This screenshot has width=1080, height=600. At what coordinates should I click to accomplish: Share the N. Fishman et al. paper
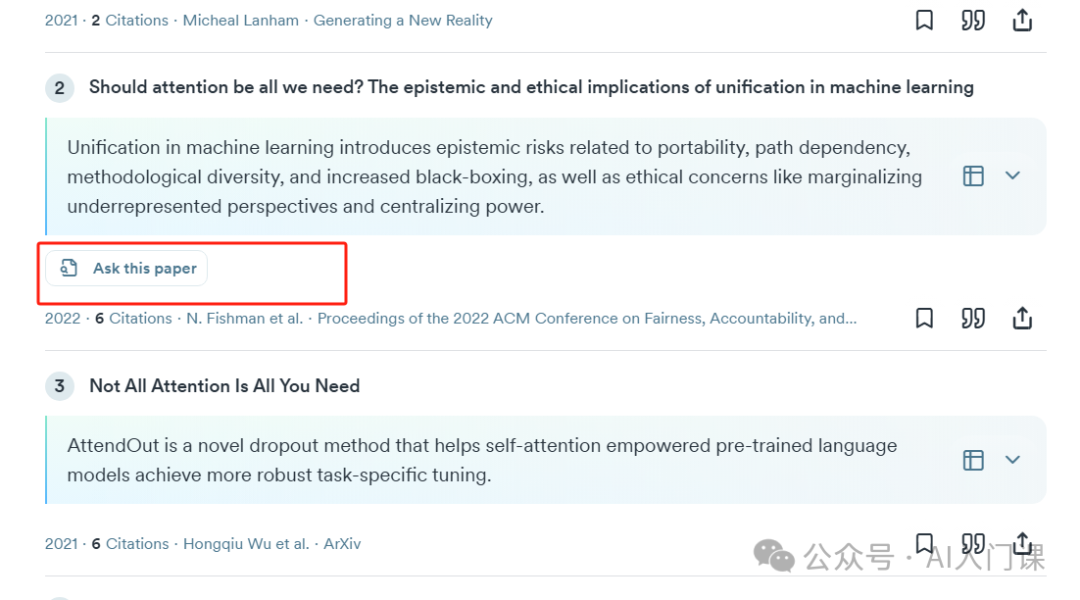[1022, 318]
